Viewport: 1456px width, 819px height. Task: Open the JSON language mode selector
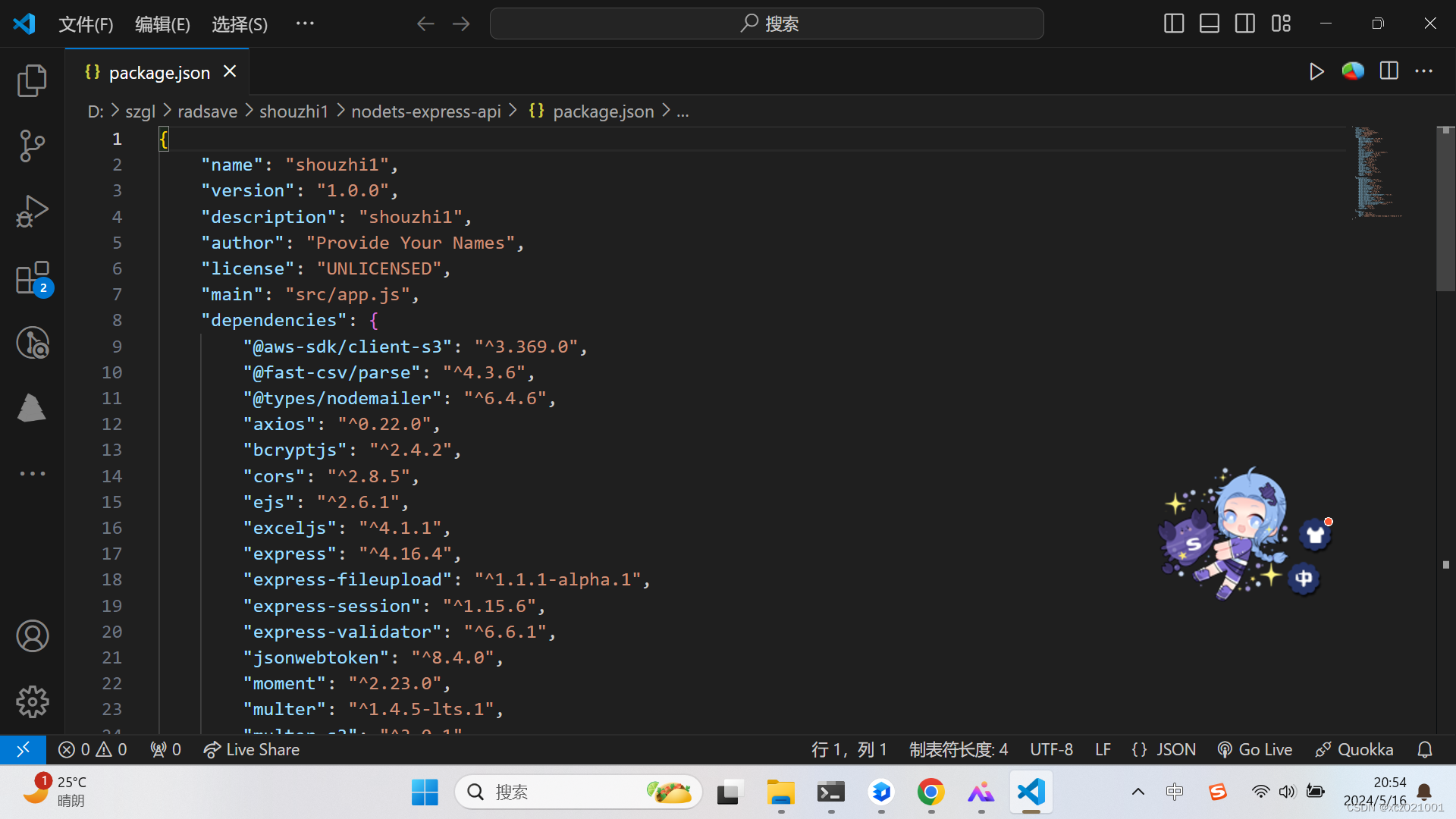pos(1164,749)
